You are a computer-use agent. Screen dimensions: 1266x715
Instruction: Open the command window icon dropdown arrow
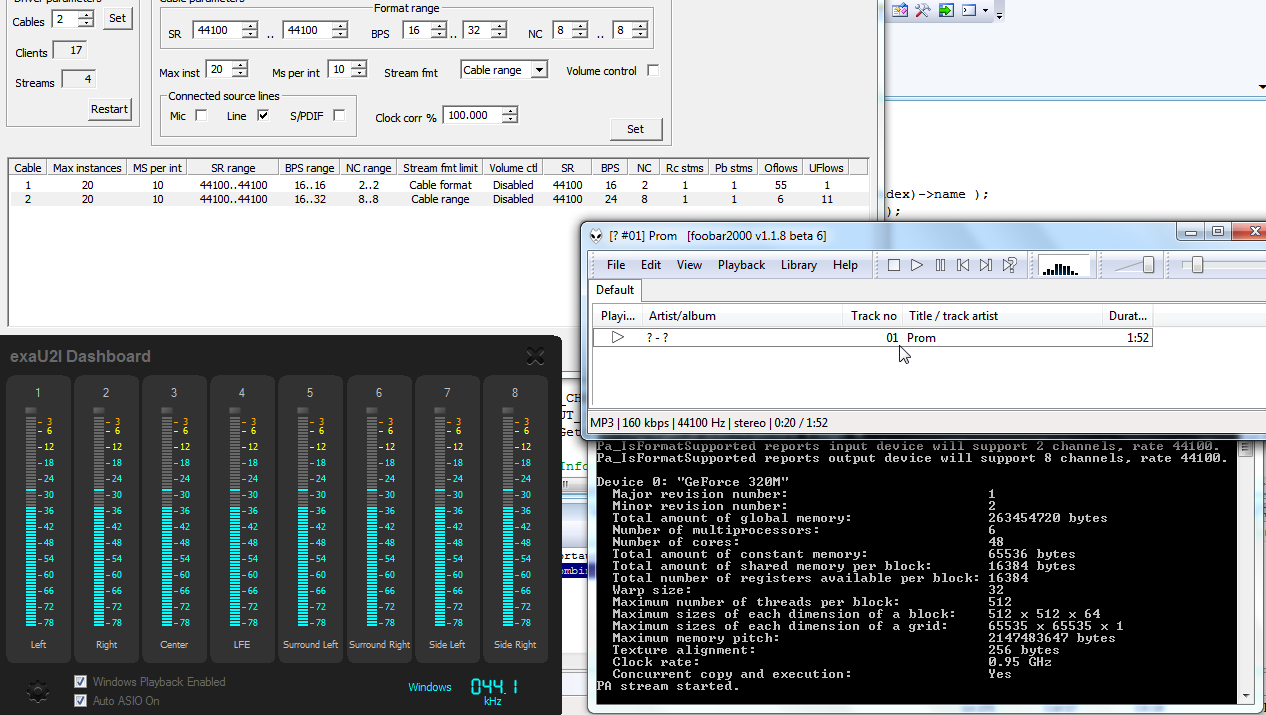pyautogui.click(x=985, y=11)
